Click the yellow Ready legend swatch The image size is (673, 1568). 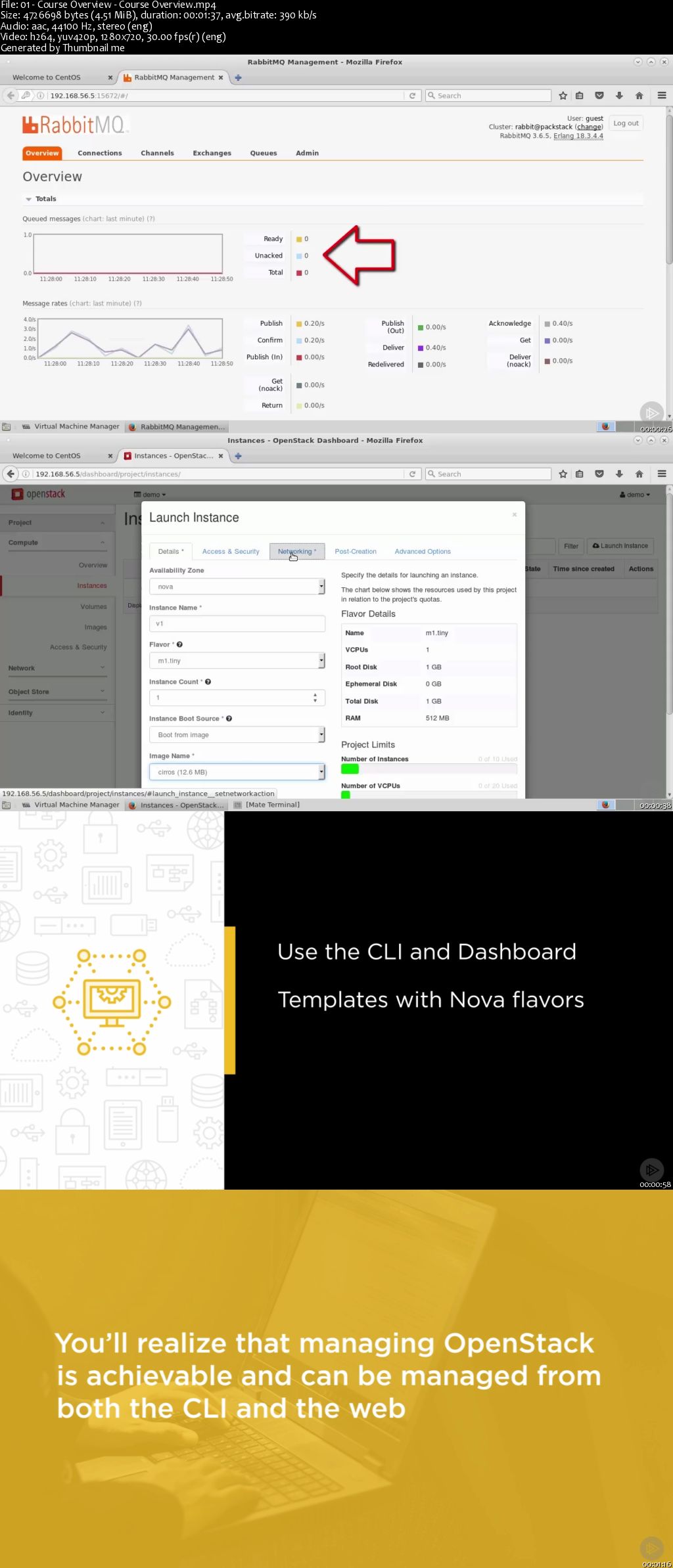click(x=299, y=239)
